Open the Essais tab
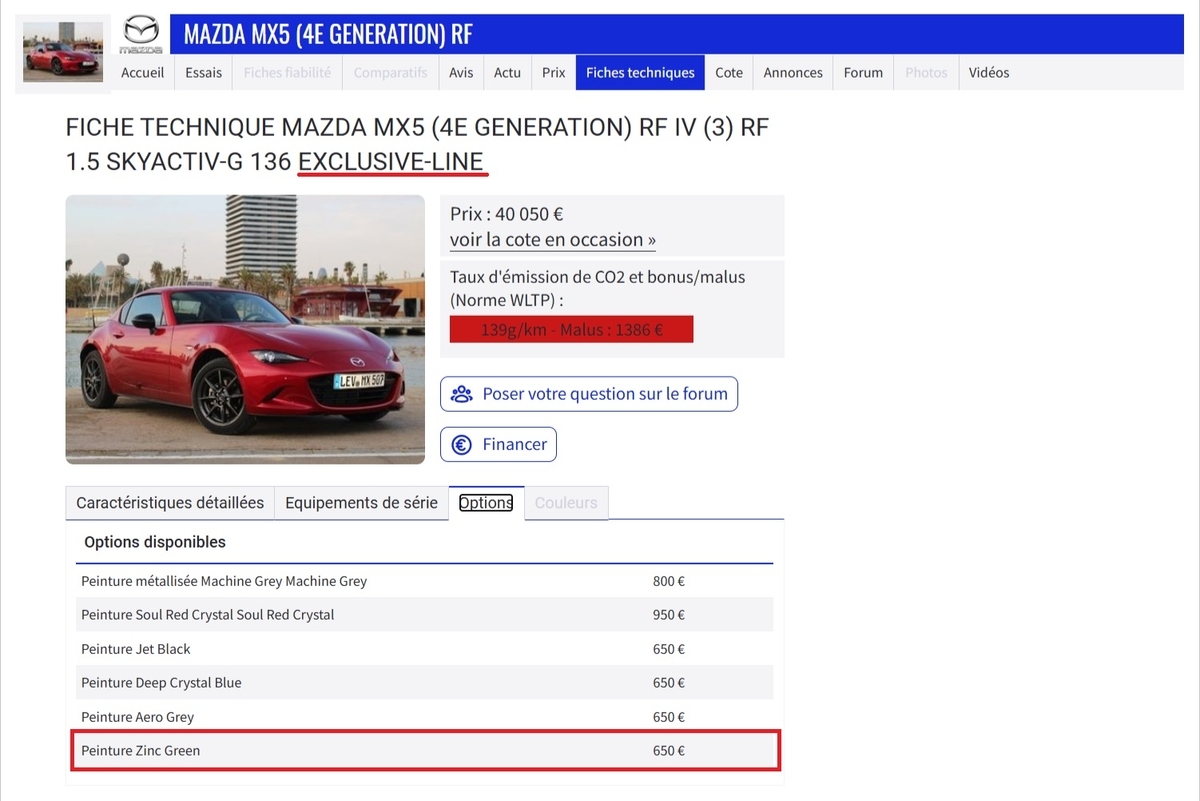 coord(203,73)
